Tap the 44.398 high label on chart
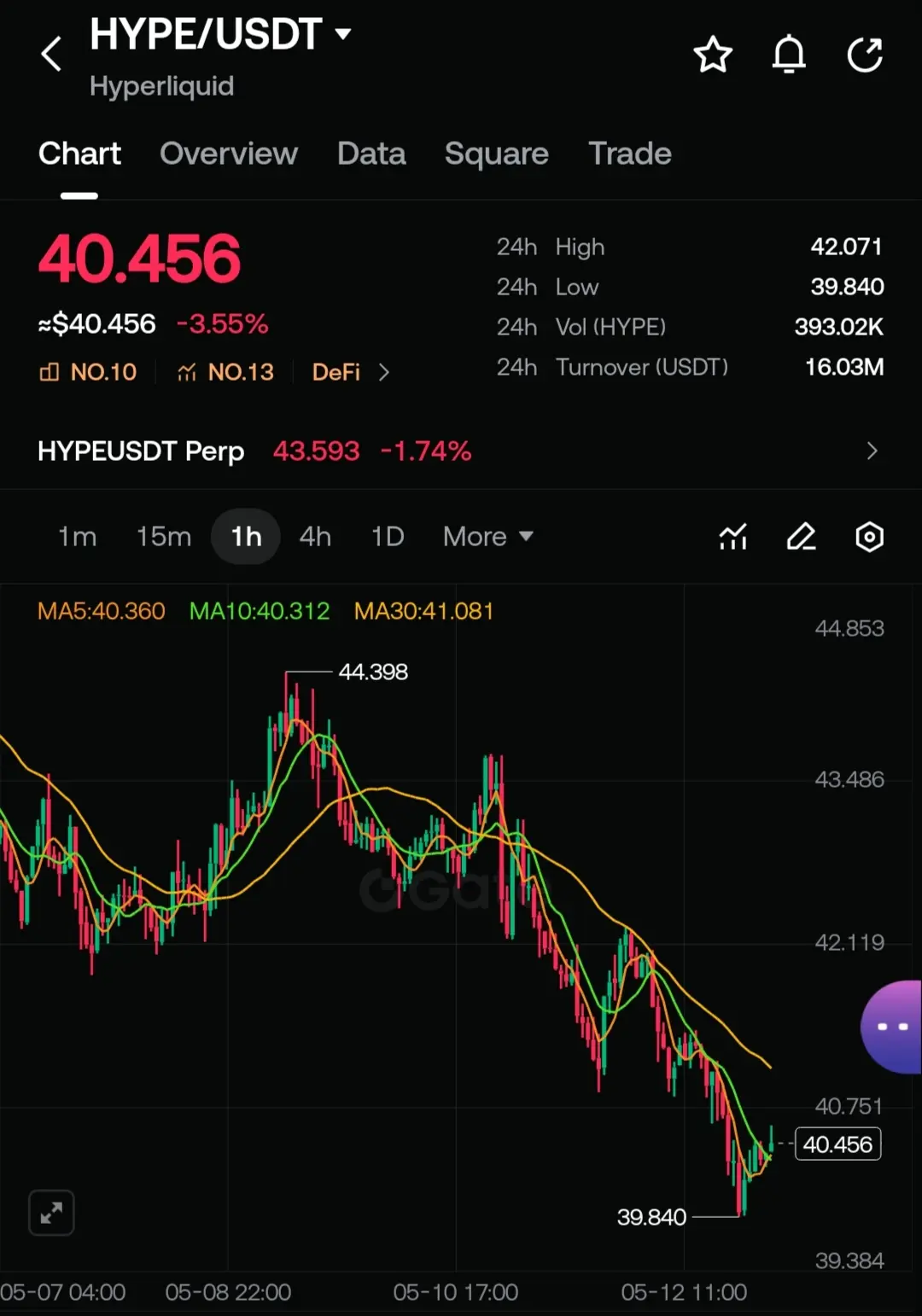Image resolution: width=922 pixels, height=1316 pixels. (x=373, y=672)
